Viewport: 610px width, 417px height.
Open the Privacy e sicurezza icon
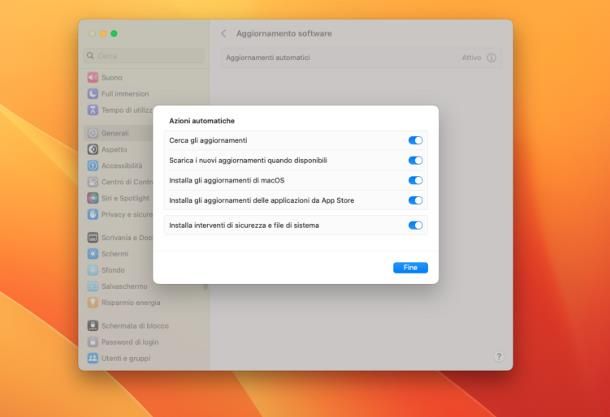click(x=93, y=214)
